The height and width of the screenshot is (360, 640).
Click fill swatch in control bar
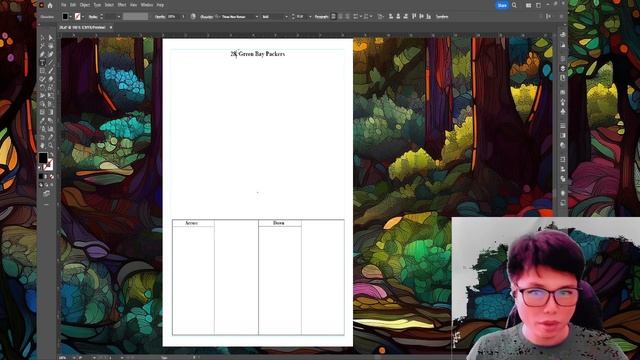(65, 17)
